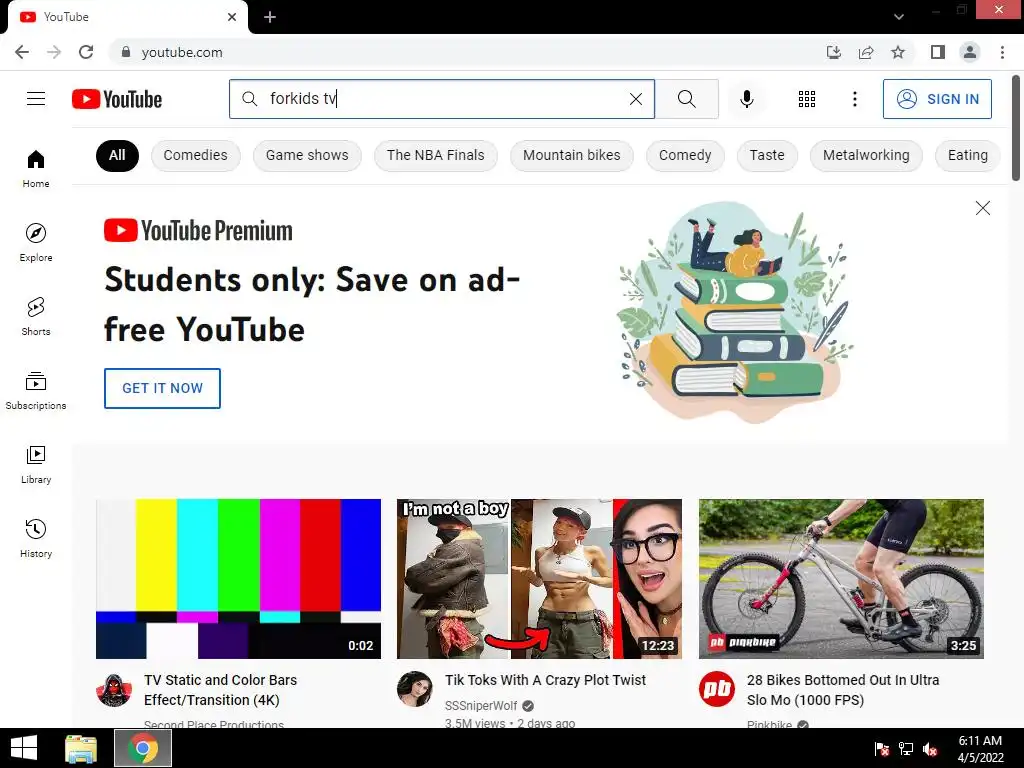The height and width of the screenshot is (768, 1024).
Task: Open the 28 Bikes Bottomed Out thumbnail
Action: 841,579
